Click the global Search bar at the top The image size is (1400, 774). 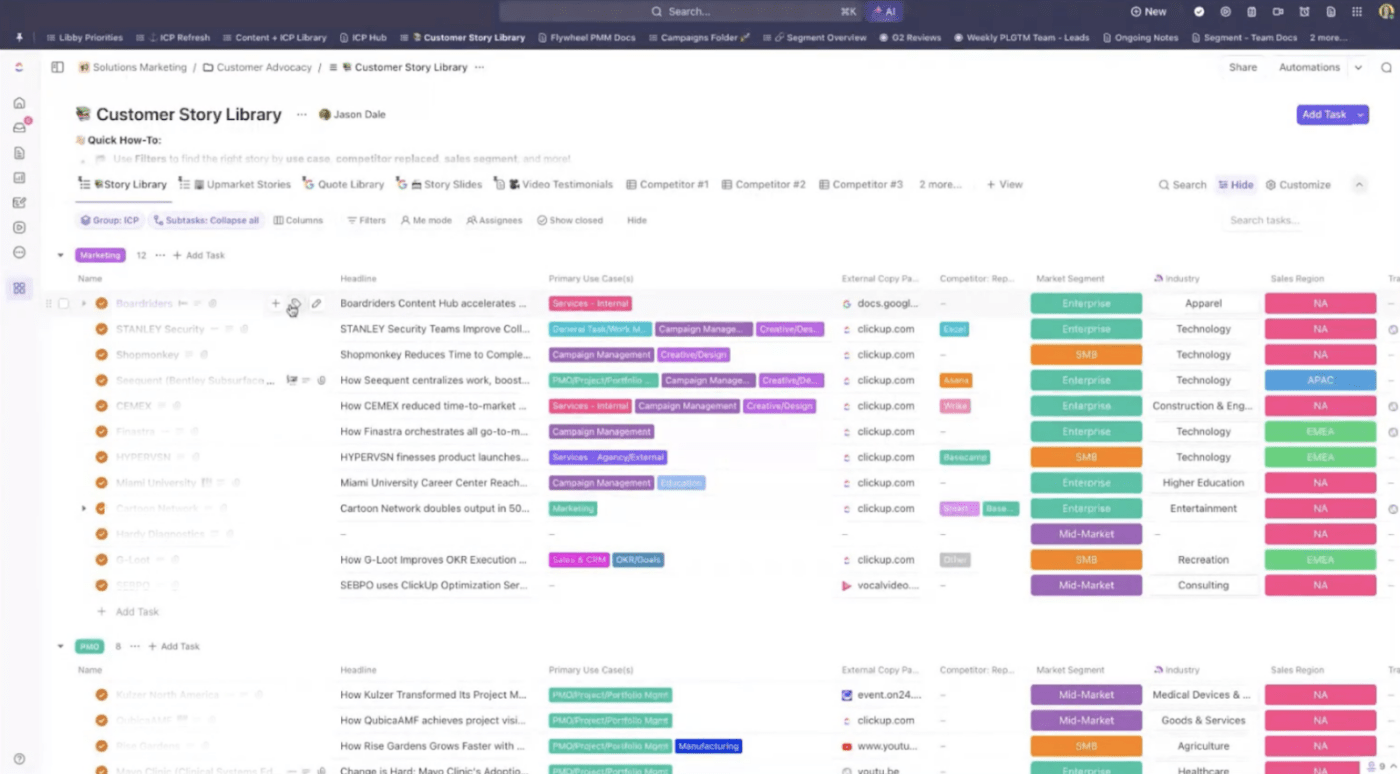[680, 12]
